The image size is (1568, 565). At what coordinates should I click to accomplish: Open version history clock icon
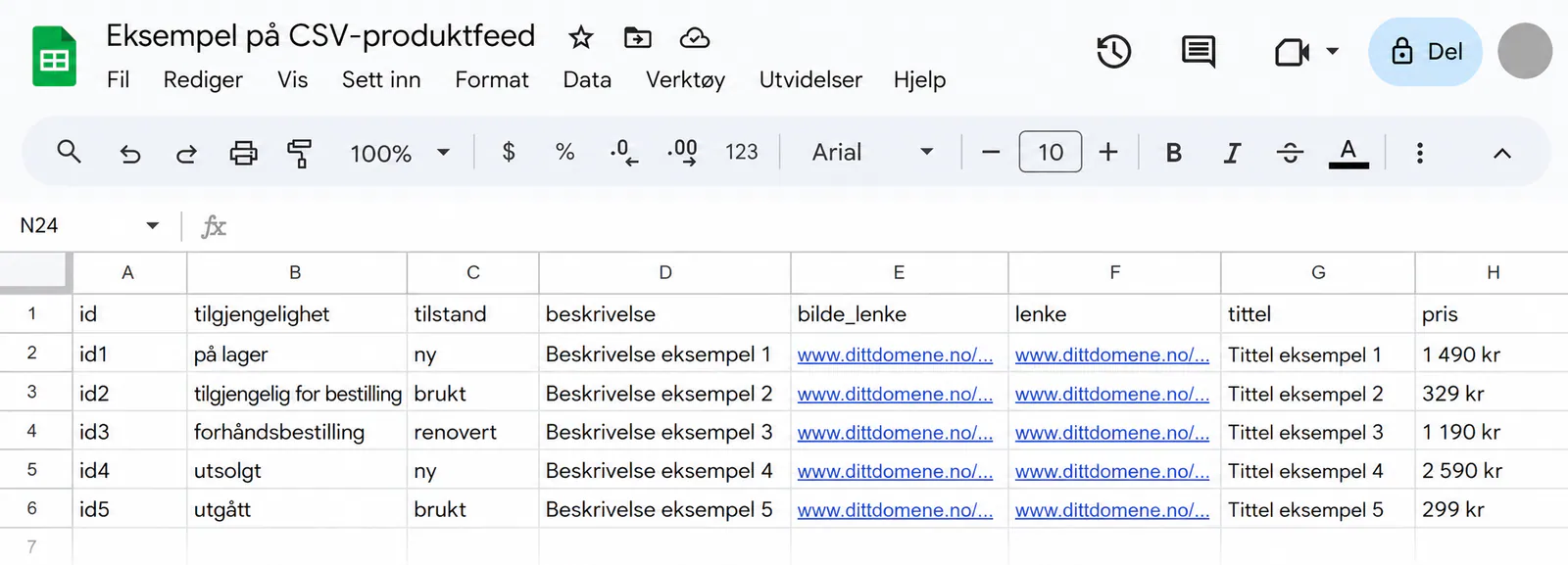[1113, 52]
